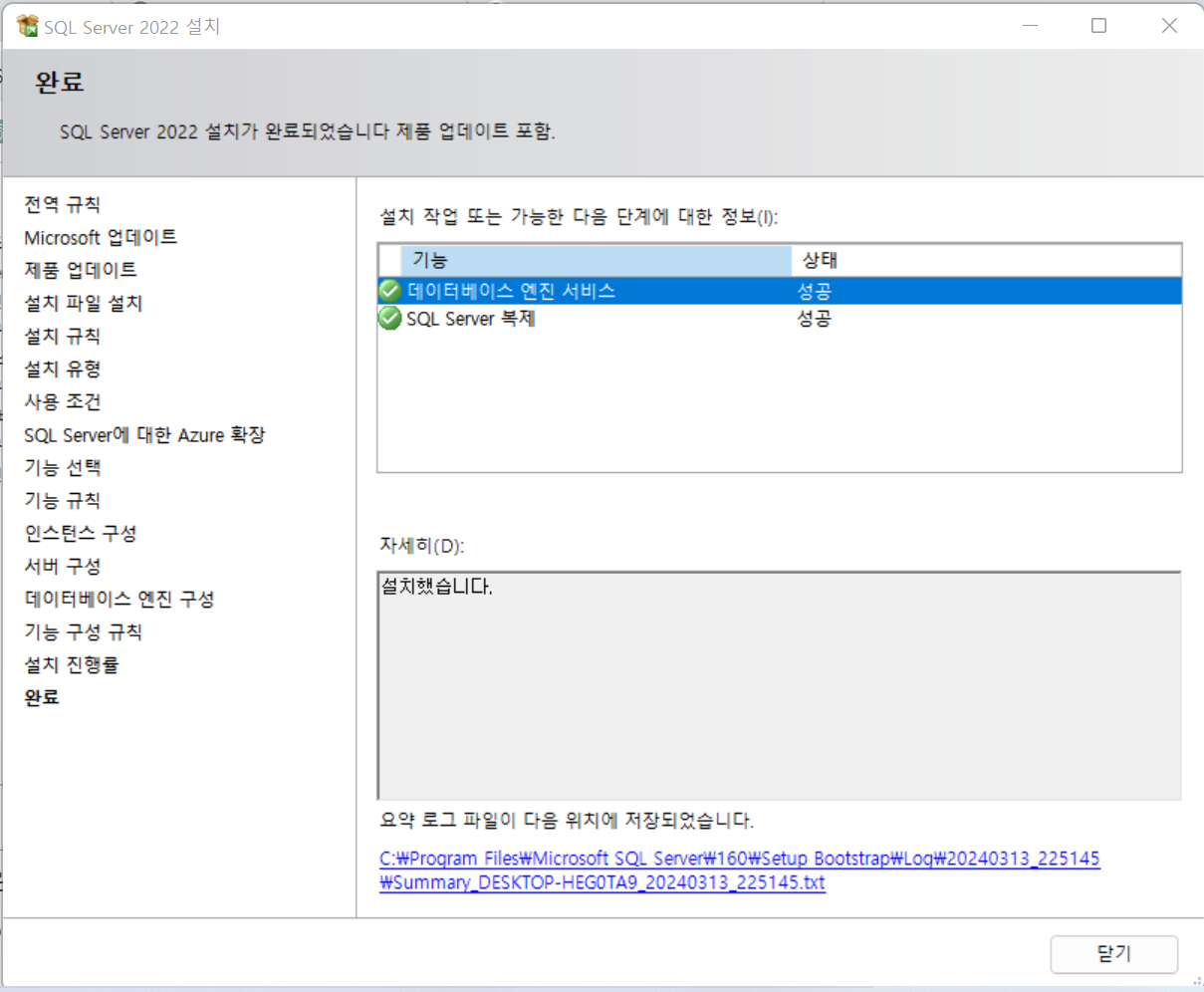Click inside the 자세히 details text box
This screenshot has height=992, width=1204.
click(x=780, y=685)
